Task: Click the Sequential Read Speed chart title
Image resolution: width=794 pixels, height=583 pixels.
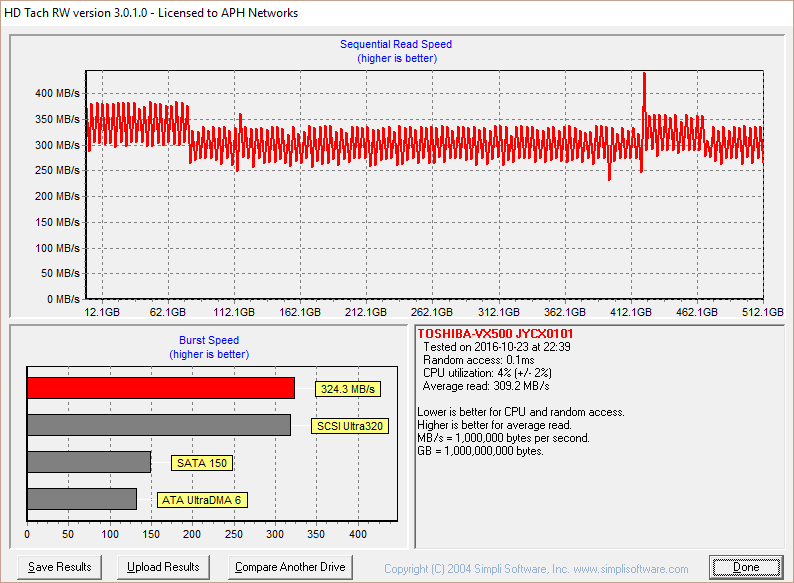Action: point(396,44)
